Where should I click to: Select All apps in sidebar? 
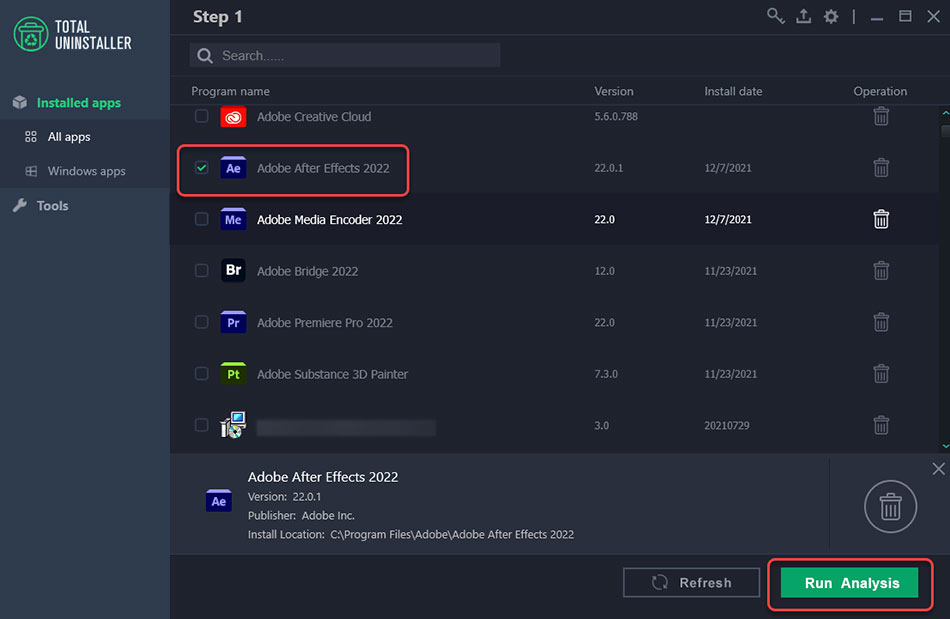pos(69,137)
